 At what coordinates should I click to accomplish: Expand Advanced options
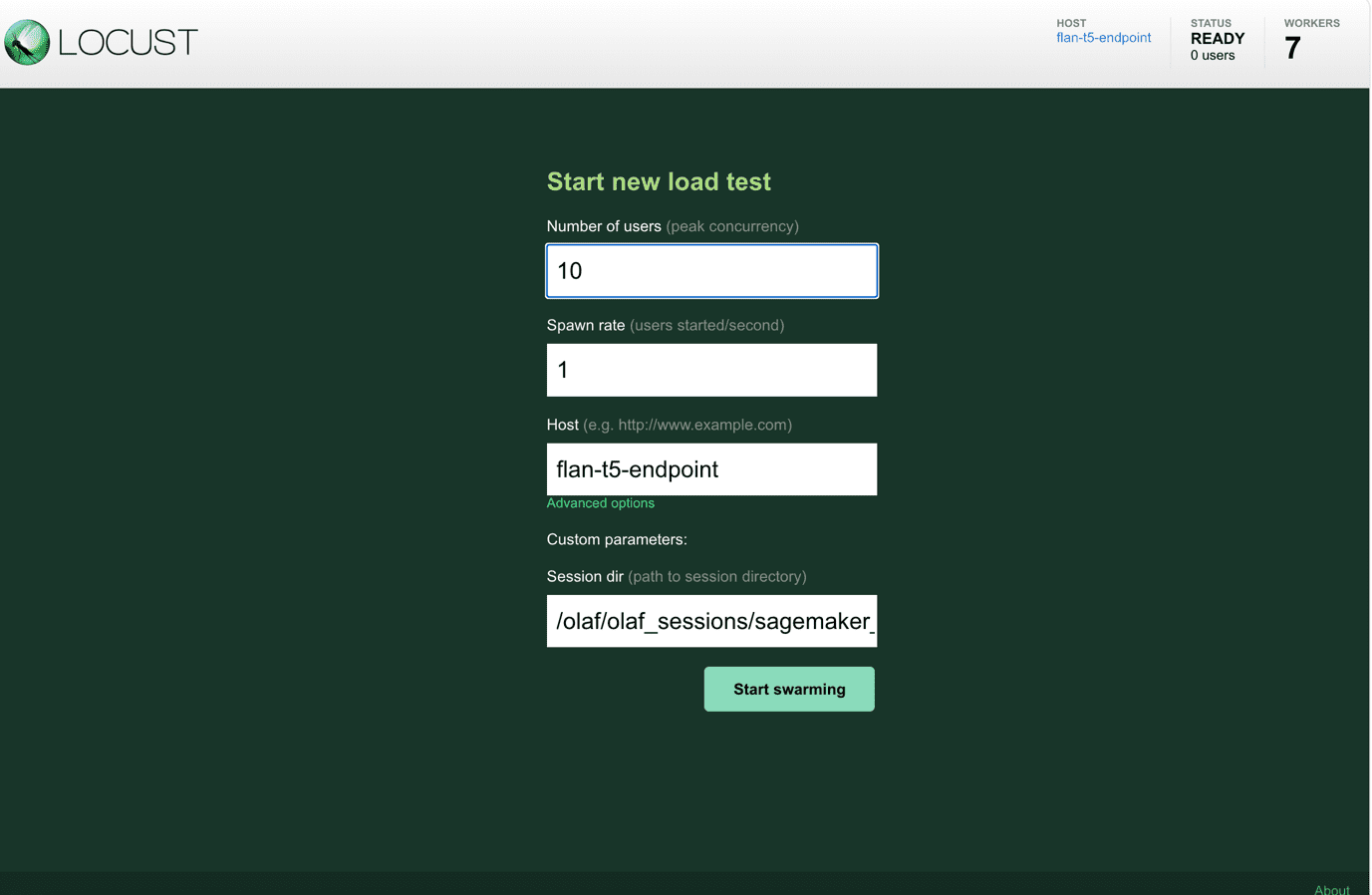point(600,503)
